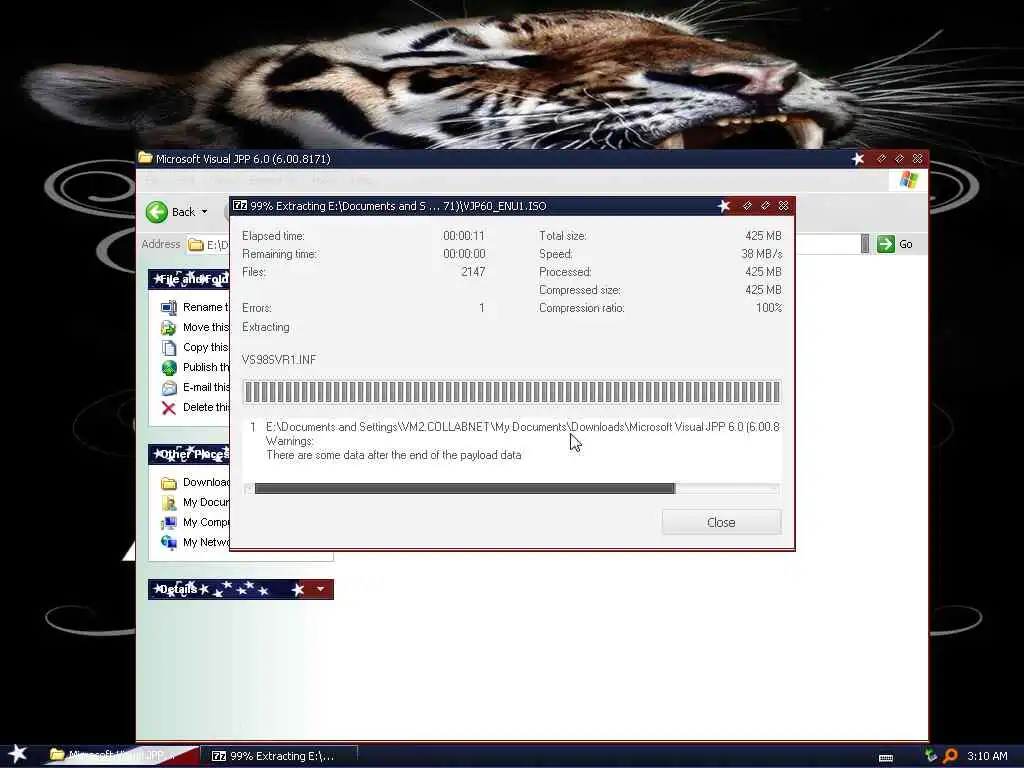Viewport: 1024px width, 768px height.
Task: Click the Start star button on taskbar
Action: pos(18,754)
